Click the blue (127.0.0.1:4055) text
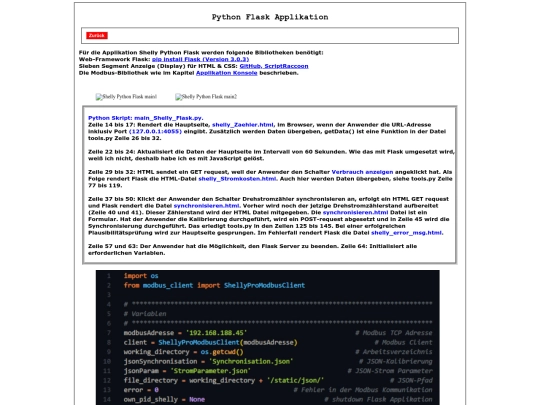The width and height of the screenshot is (540, 405). coord(155,132)
